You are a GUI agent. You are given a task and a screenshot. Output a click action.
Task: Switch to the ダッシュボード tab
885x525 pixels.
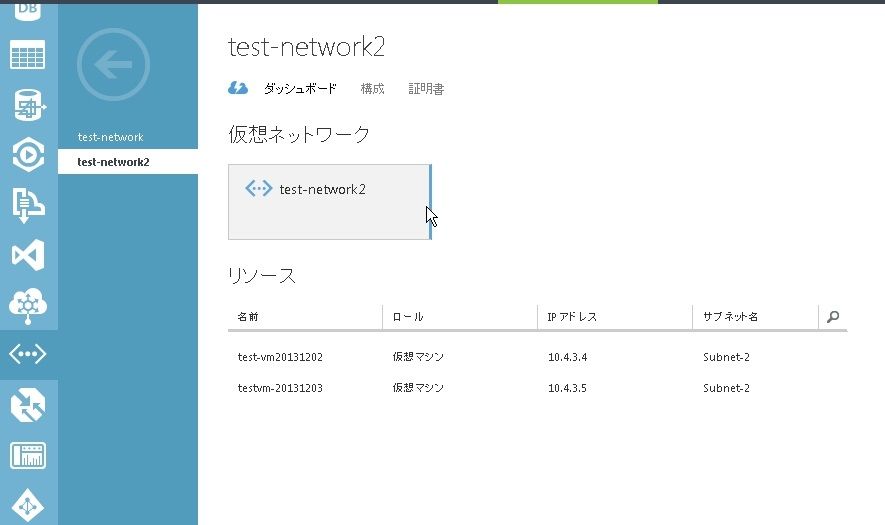(300, 89)
